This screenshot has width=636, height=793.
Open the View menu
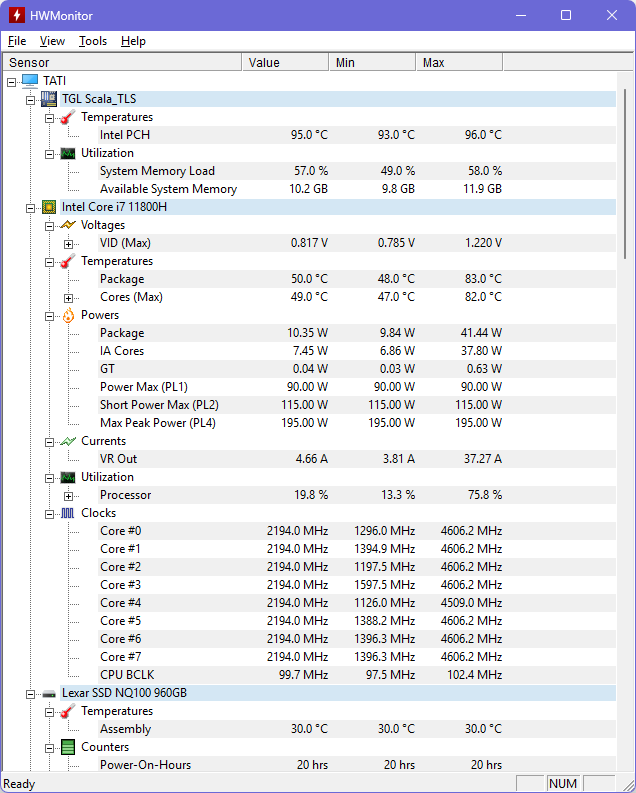click(52, 41)
